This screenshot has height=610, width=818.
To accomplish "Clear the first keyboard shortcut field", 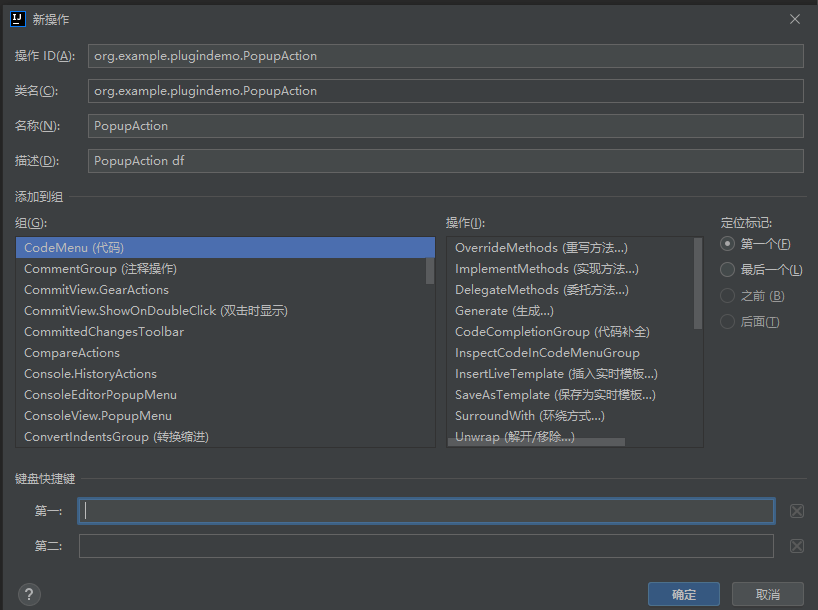I will coord(797,511).
